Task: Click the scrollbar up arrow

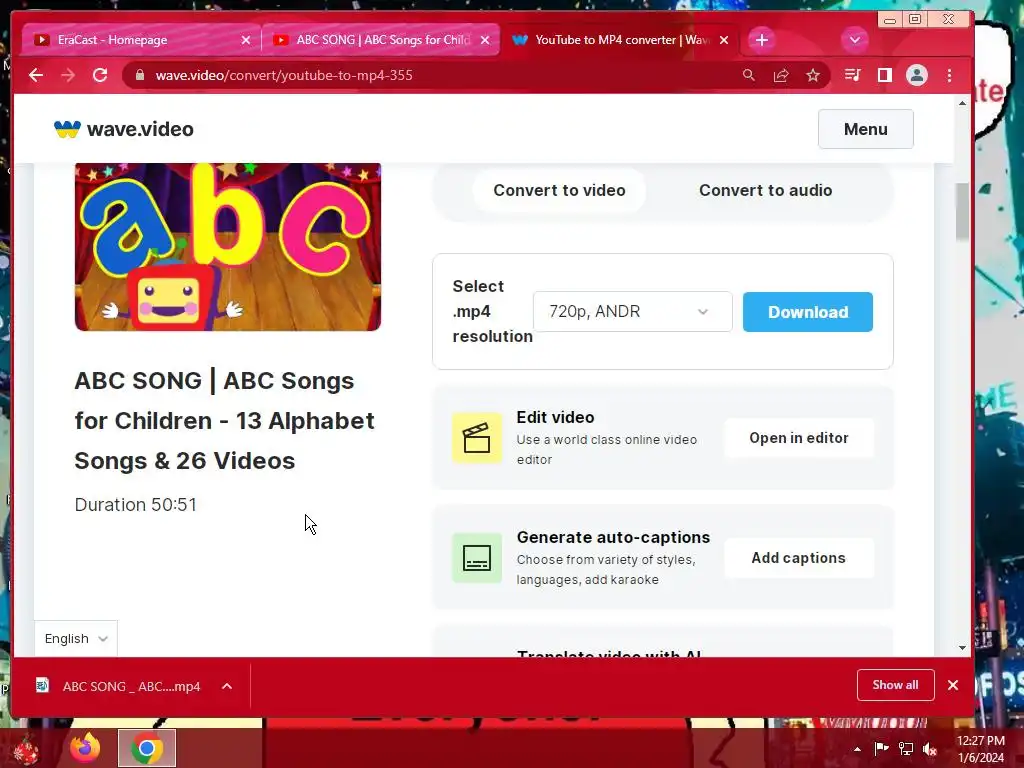Action: [x=962, y=103]
